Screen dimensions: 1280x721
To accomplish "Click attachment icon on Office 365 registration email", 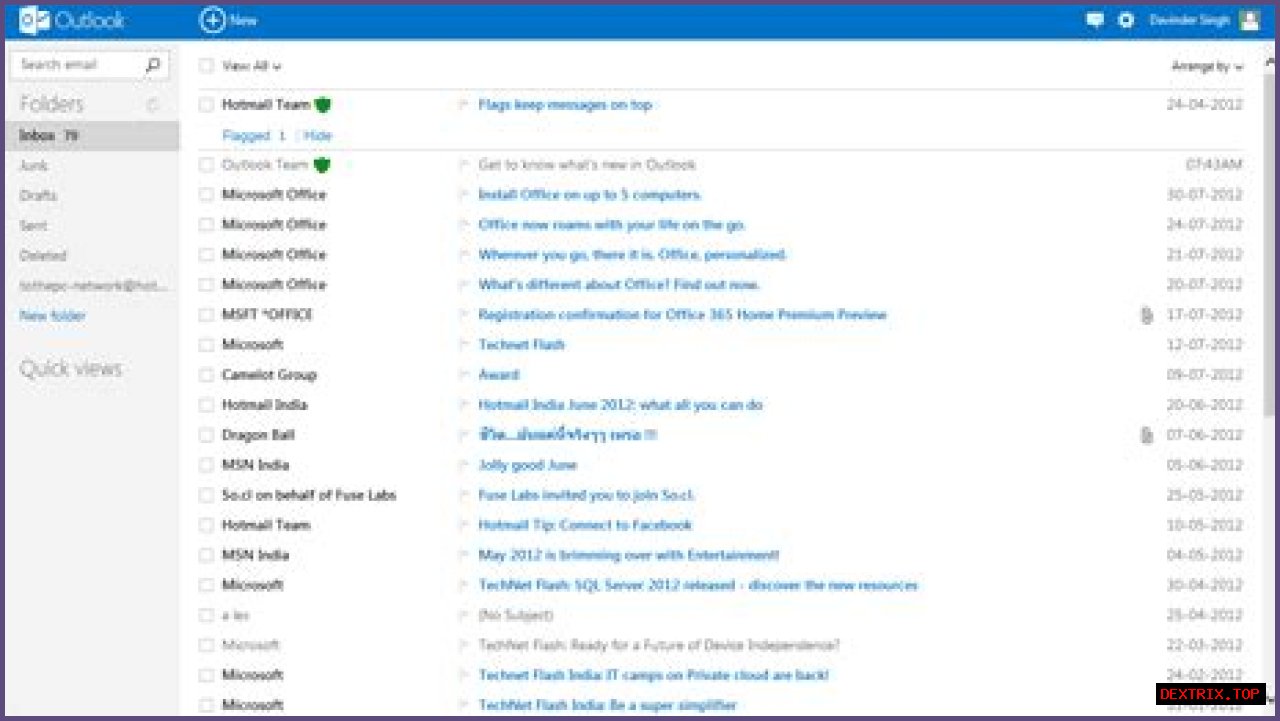I will [1147, 315].
